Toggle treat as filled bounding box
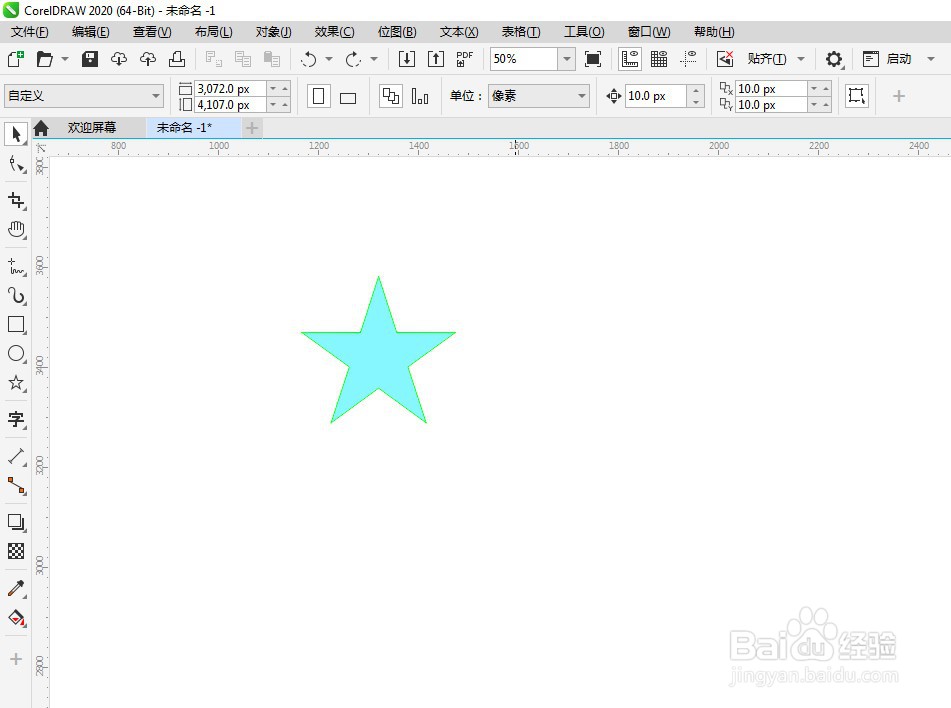 (856, 96)
